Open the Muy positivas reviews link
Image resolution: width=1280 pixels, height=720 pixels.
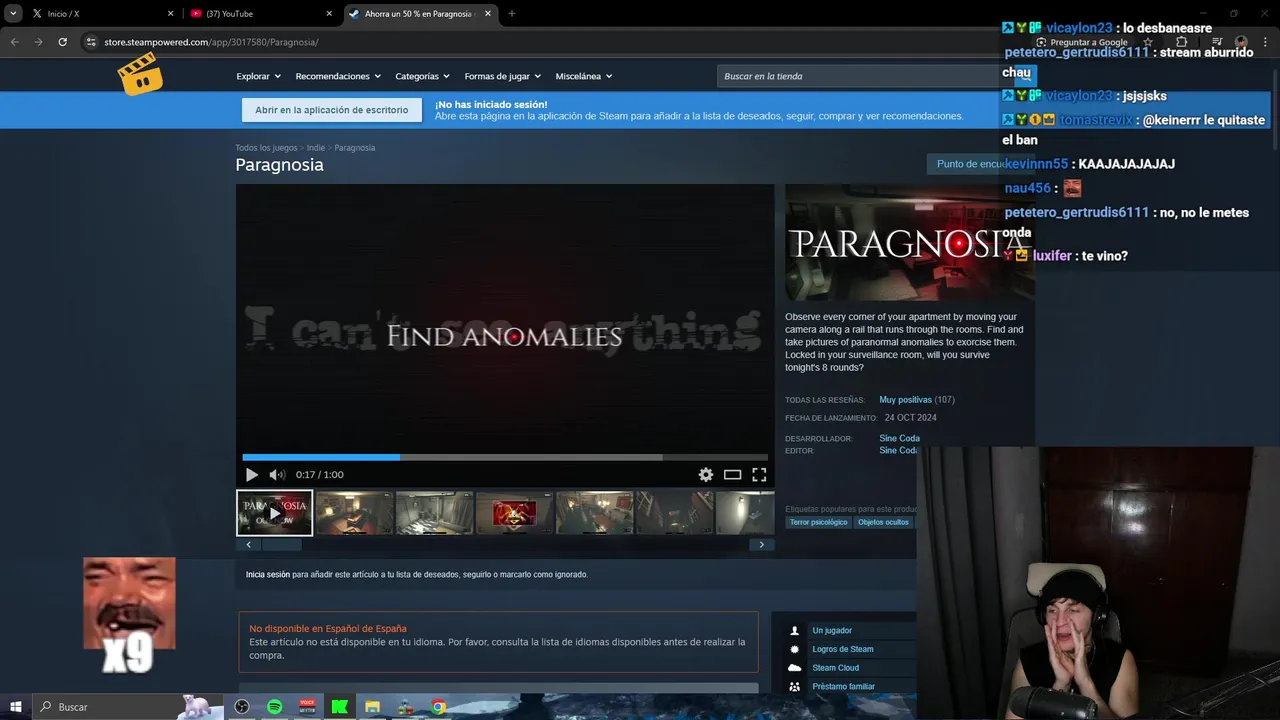tap(905, 400)
